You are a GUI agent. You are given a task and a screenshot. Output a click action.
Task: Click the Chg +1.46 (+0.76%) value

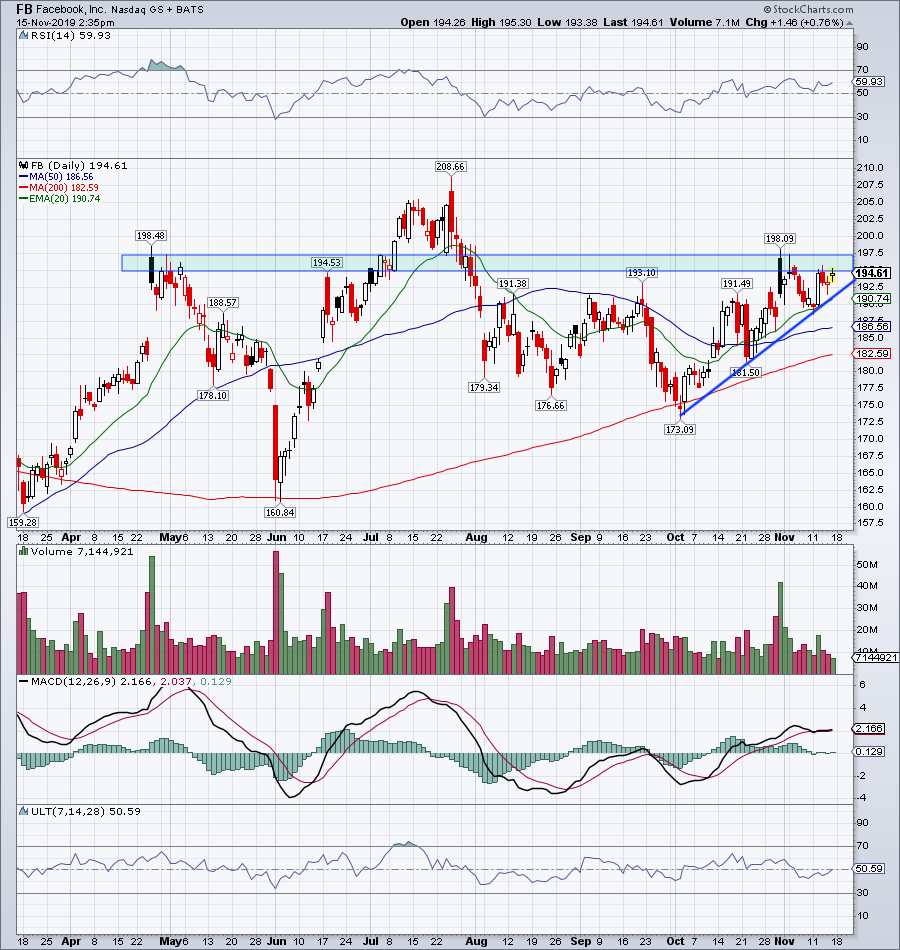click(x=795, y=22)
